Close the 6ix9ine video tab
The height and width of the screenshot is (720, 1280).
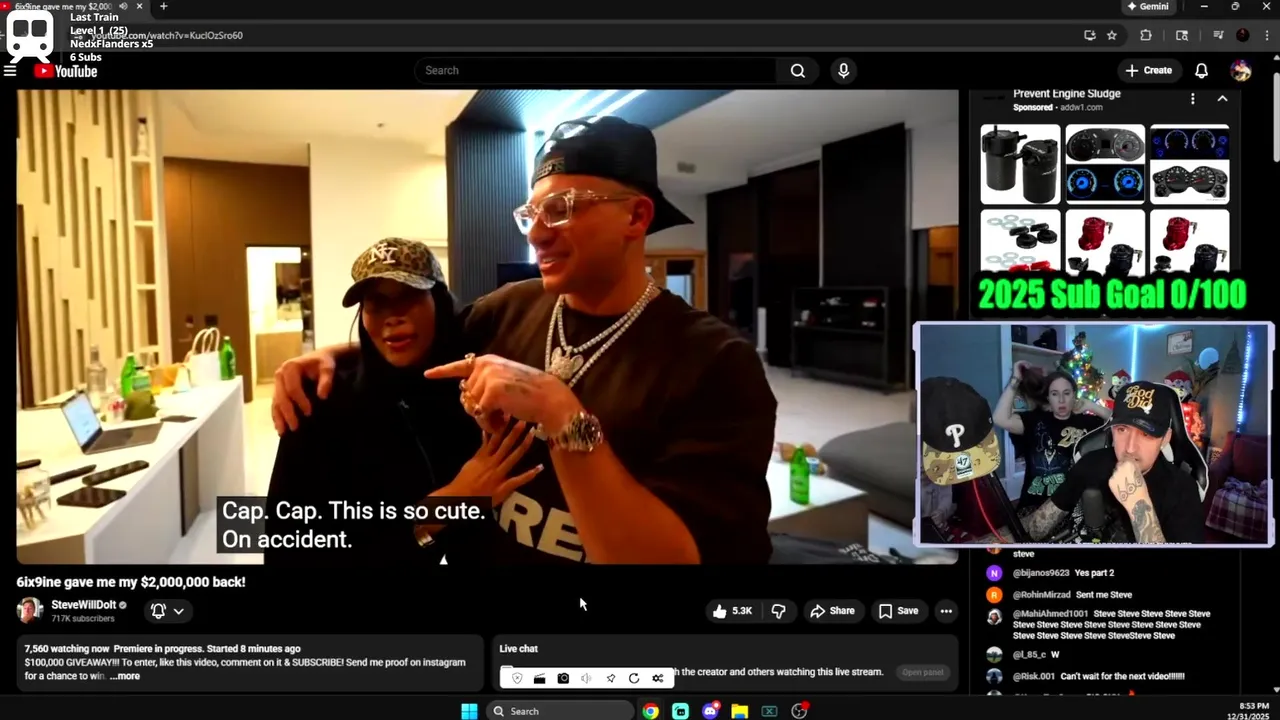click(139, 6)
